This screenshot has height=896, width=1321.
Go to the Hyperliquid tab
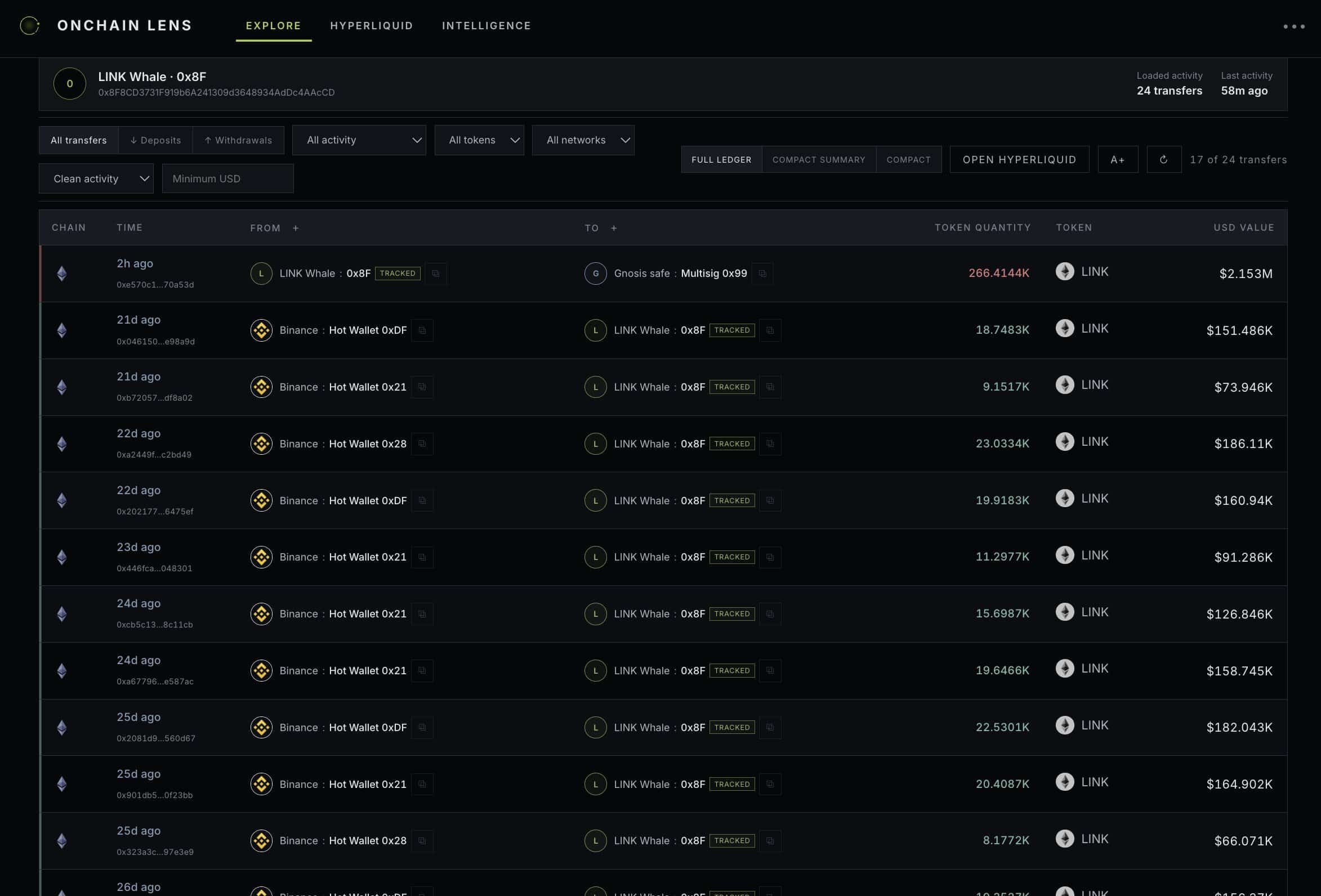point(372,26)
